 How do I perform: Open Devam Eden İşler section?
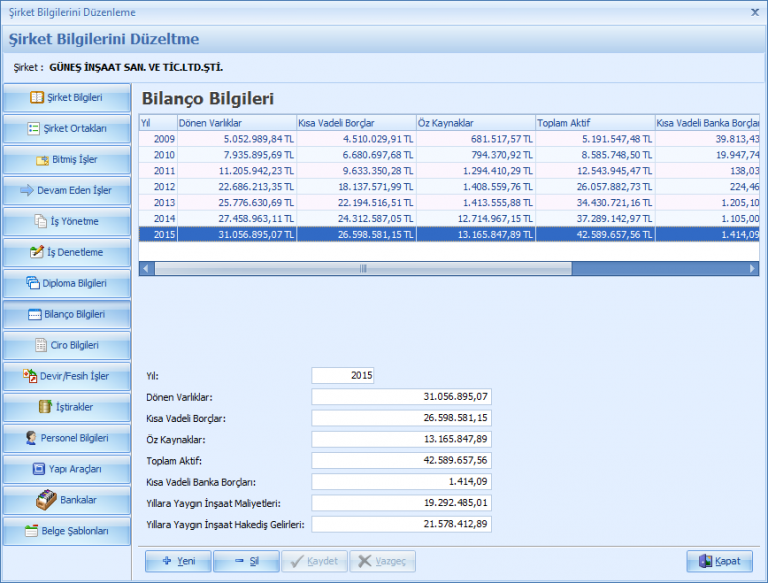(67, 191)
